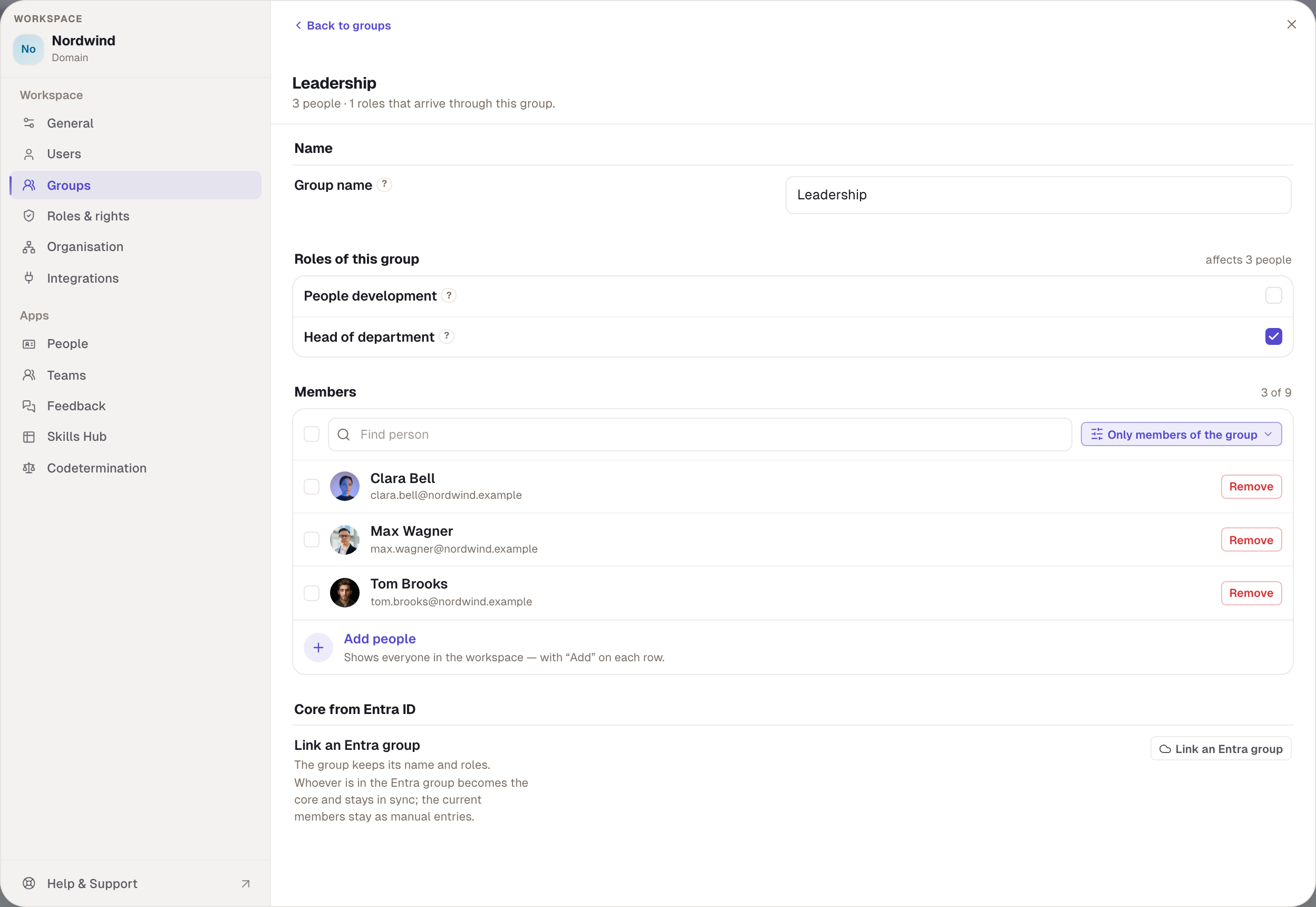Click the Roles & rights shield icon
Screen dimensions: 1316x907
(29, 216)
